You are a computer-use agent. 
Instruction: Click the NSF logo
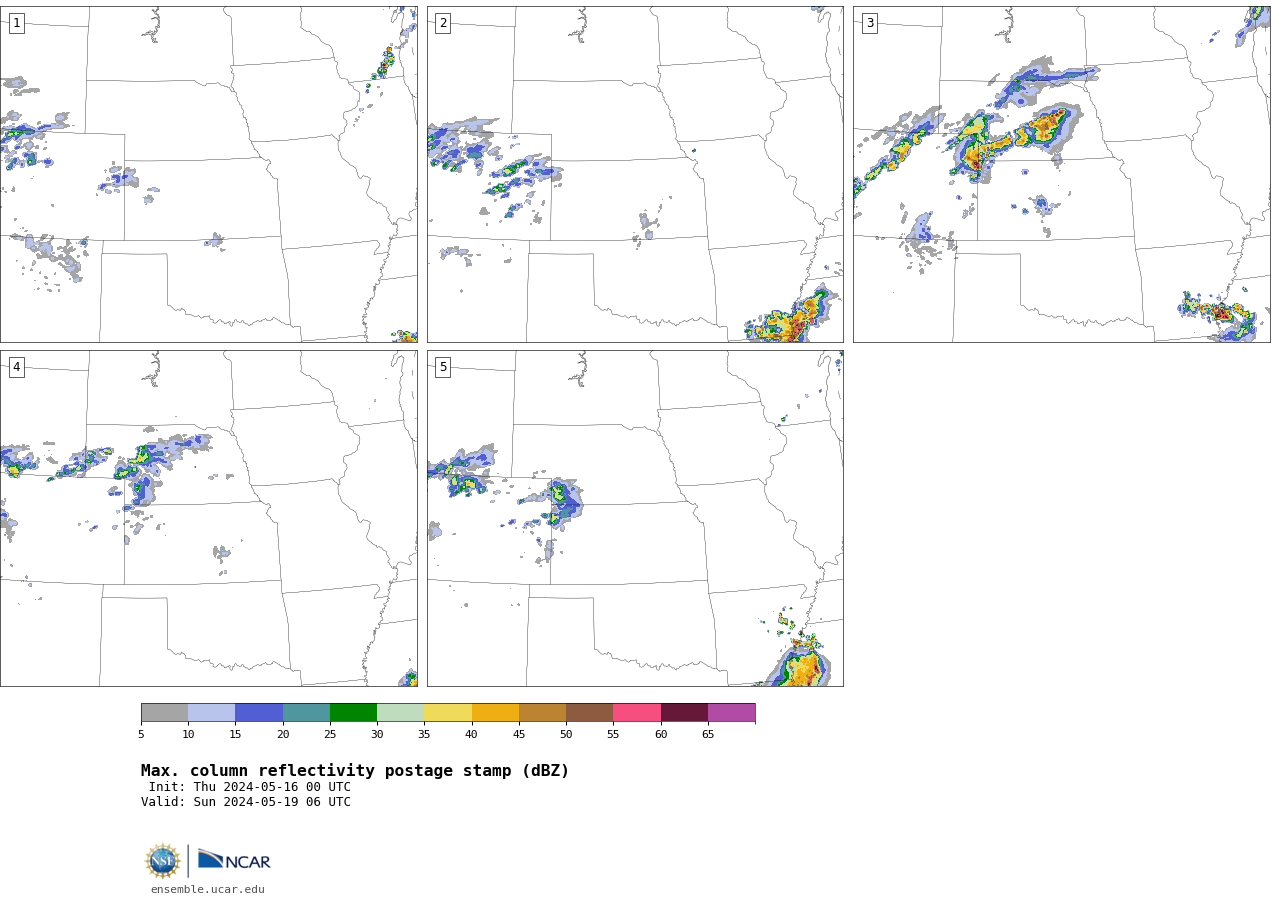(163, 861)
